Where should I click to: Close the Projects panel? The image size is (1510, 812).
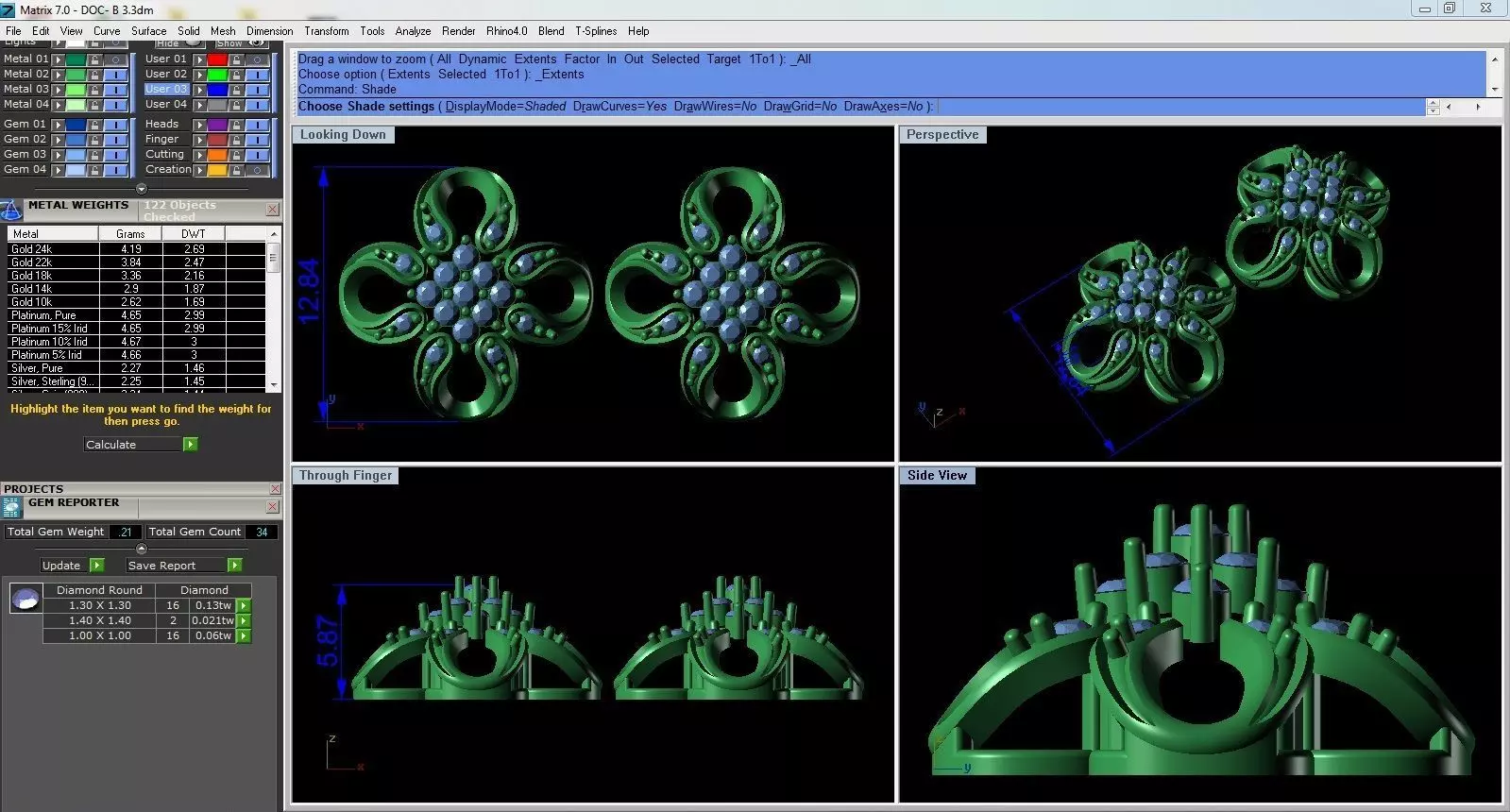pos(275,488)
